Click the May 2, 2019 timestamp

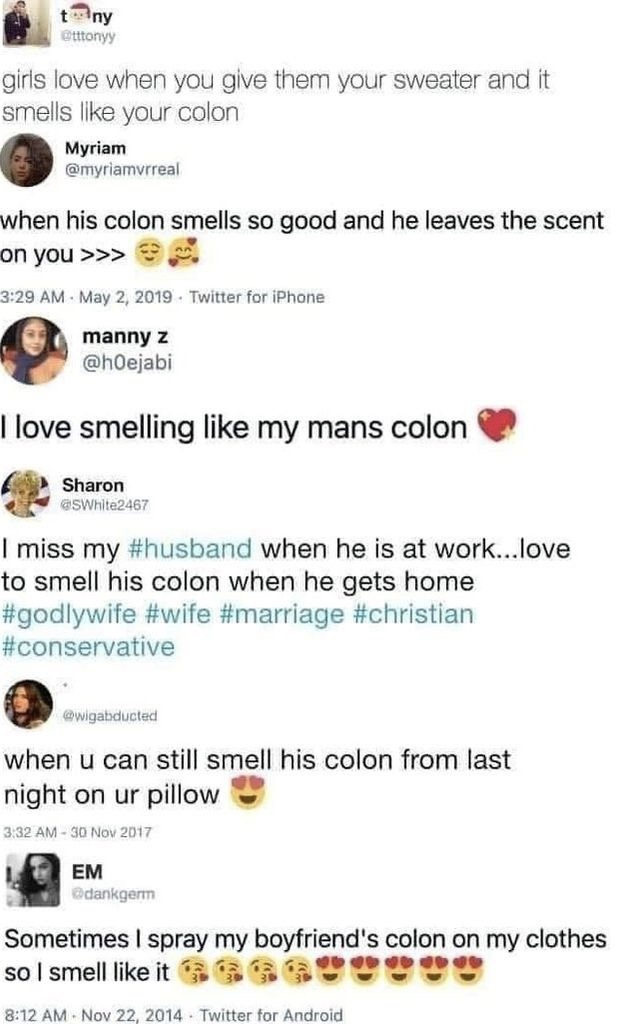(x=132, y=297)
